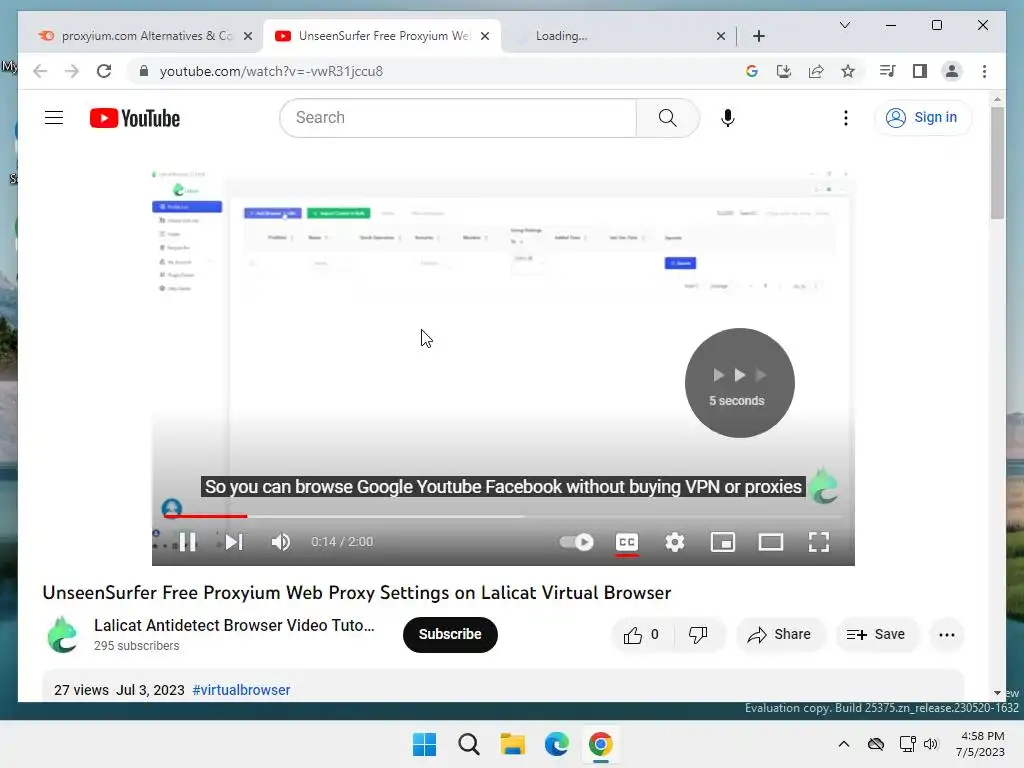Reload the current page
Image resolution: width=1024 pixels, height=768 pixels.
coord(104,71)
